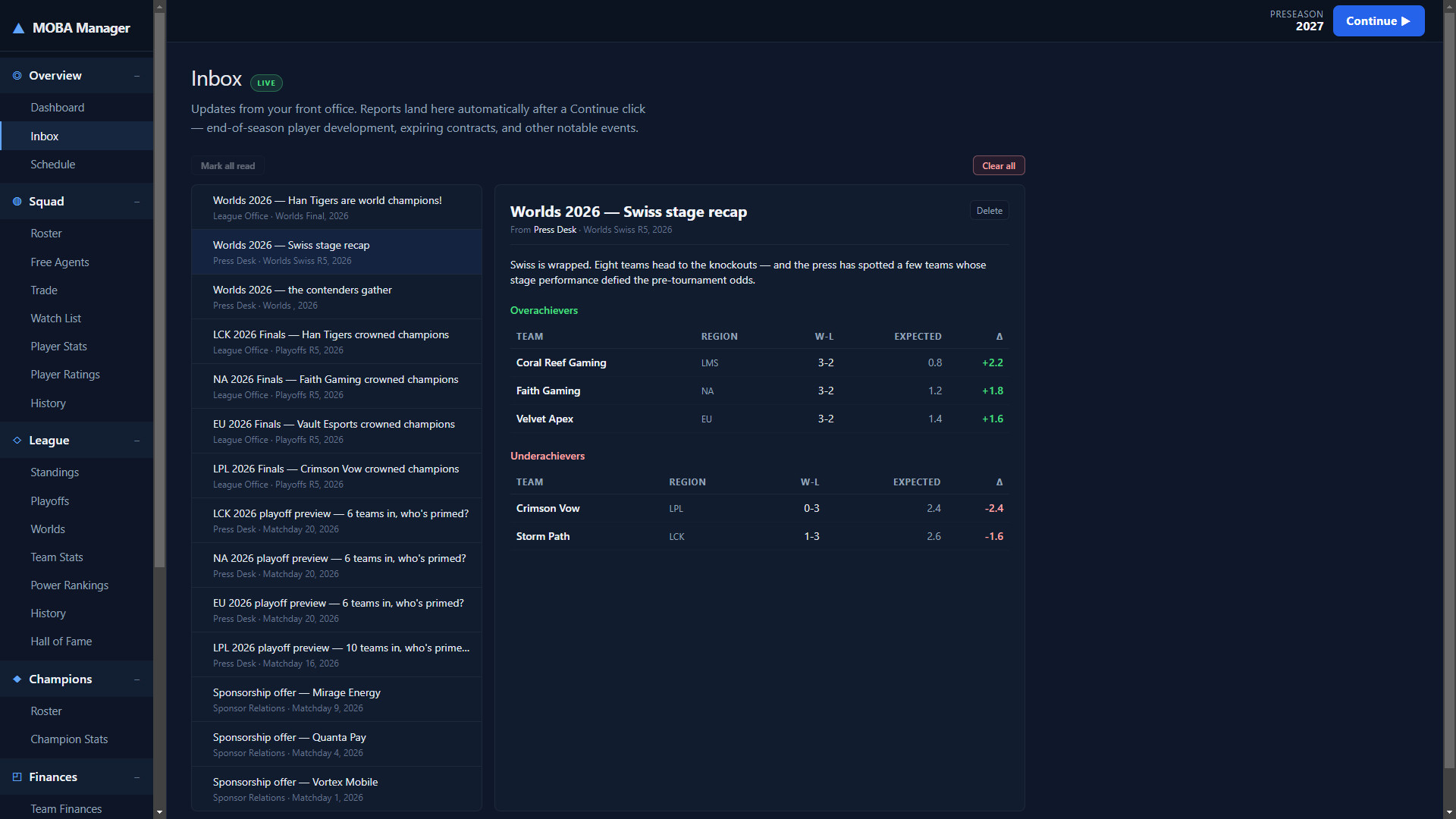Click Storm Path team name
Image resolution: width=1456 pixels, height=819 pixels.
click(x=543, y=537)
